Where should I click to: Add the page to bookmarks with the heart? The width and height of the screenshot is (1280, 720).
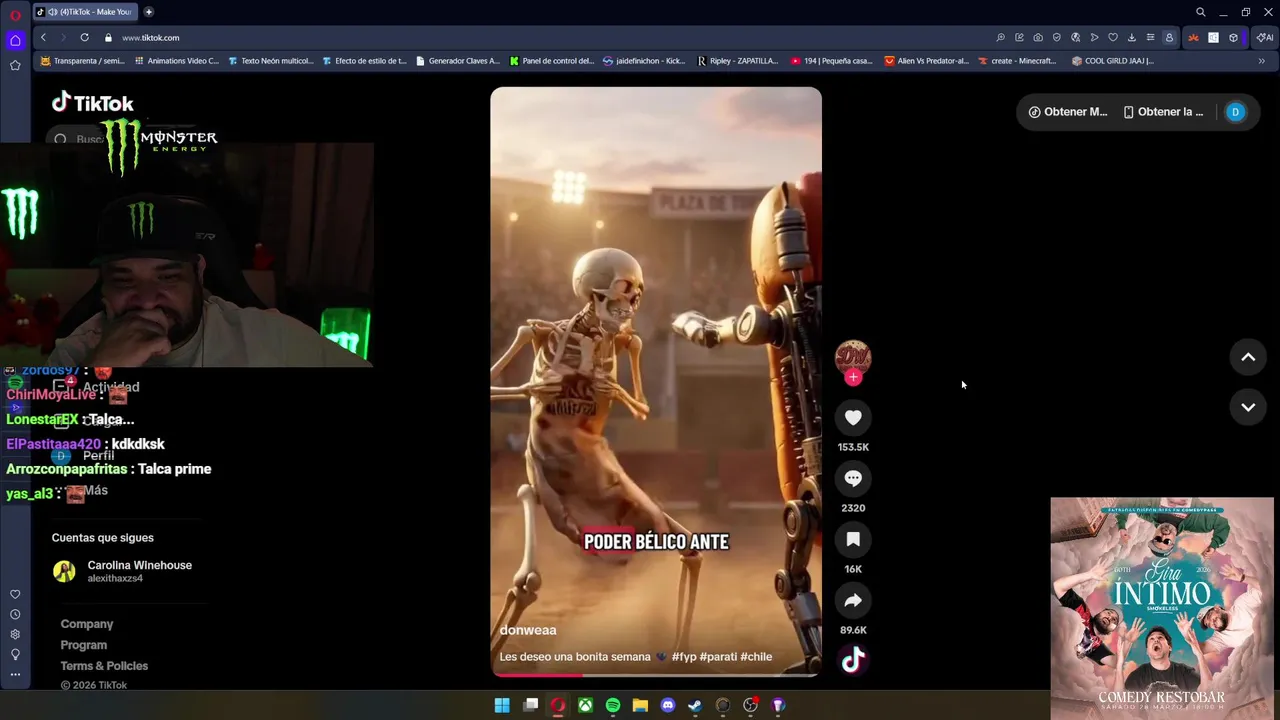pyautogui.click(x=1113, y=37)
